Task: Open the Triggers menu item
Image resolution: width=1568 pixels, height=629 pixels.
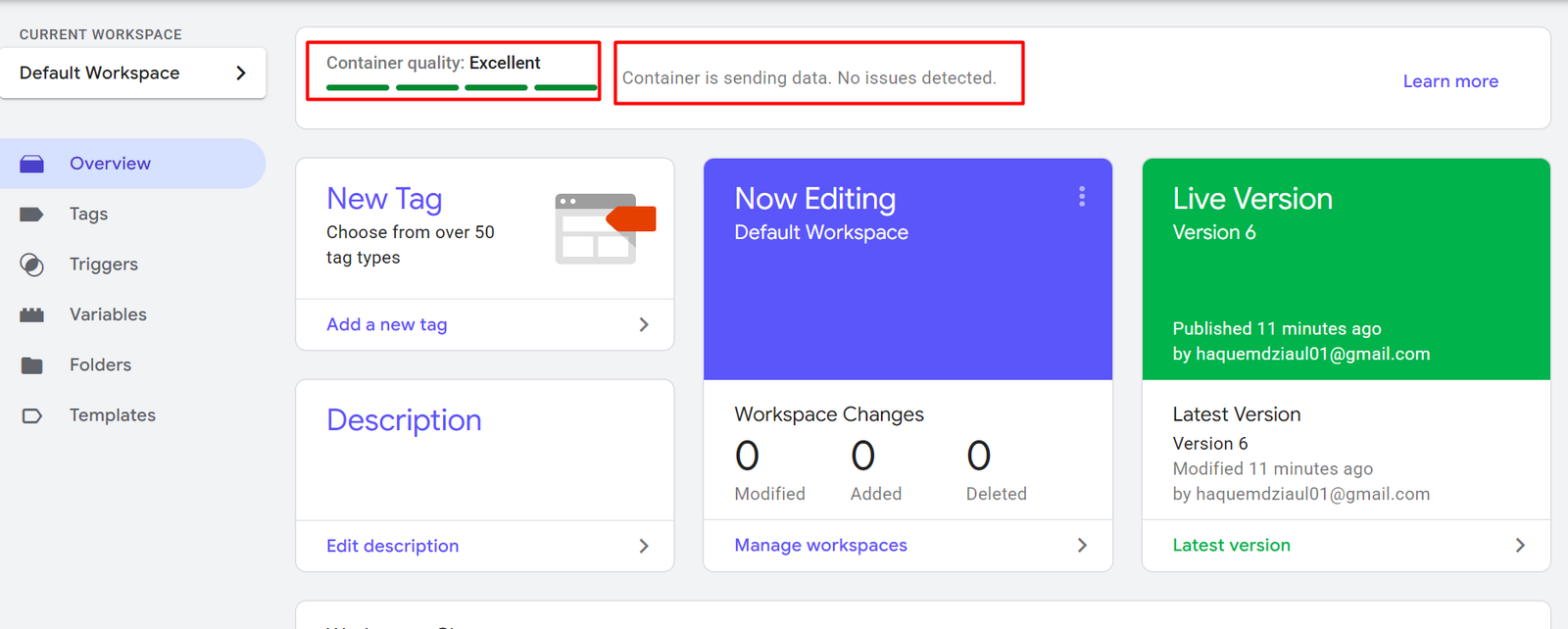Action: click(103, 265)
